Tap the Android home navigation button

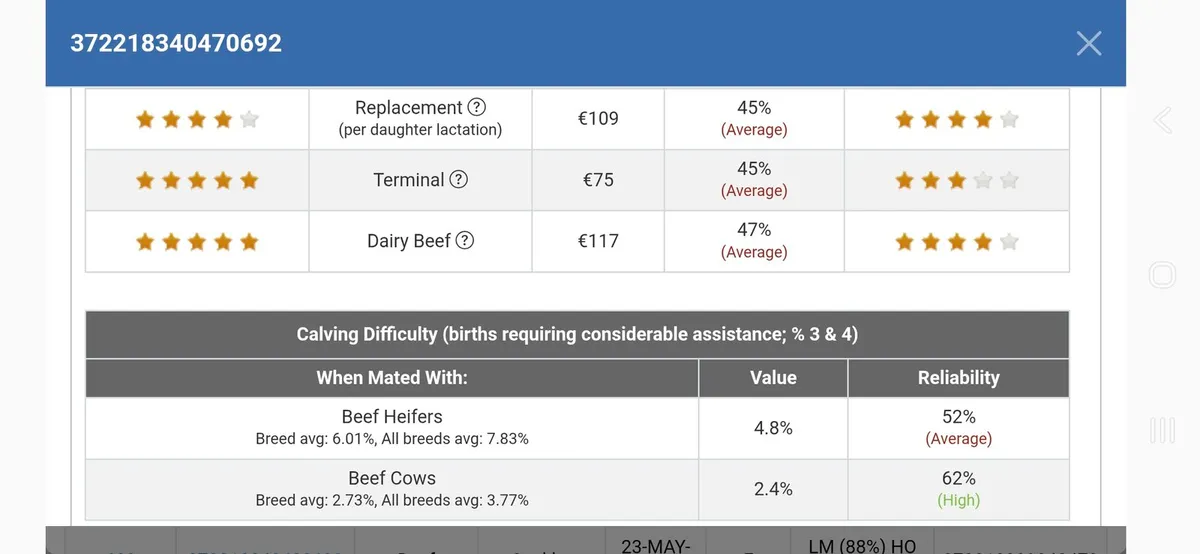pos(1162,275)
